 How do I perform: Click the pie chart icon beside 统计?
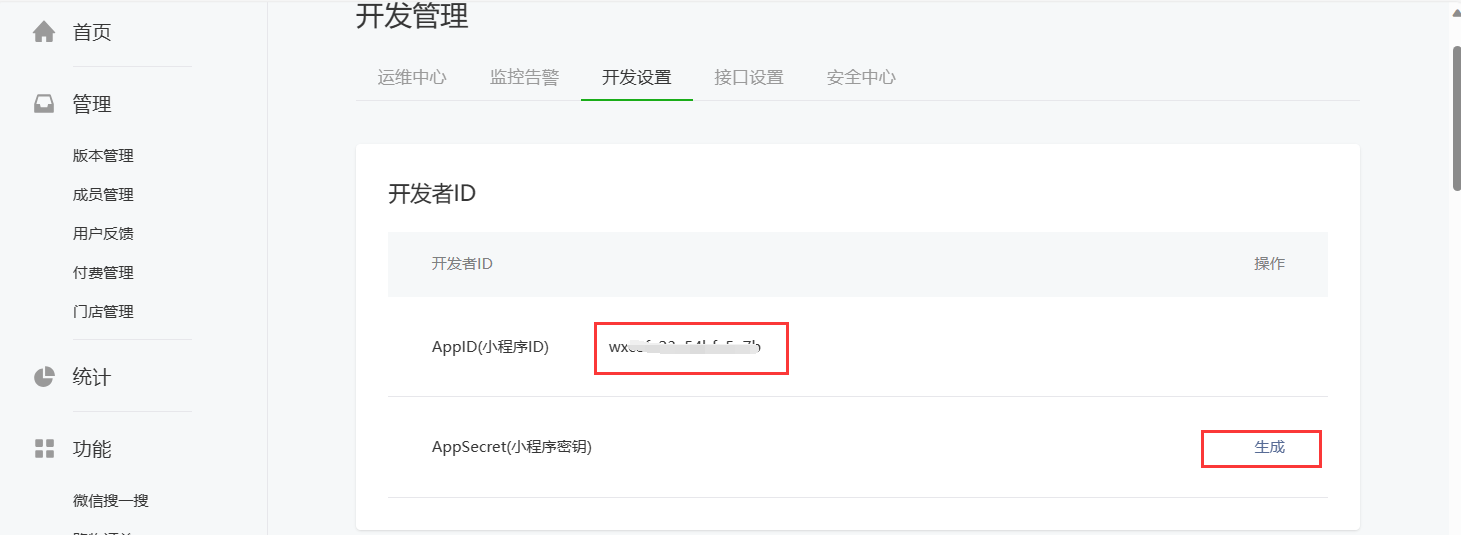44,377
